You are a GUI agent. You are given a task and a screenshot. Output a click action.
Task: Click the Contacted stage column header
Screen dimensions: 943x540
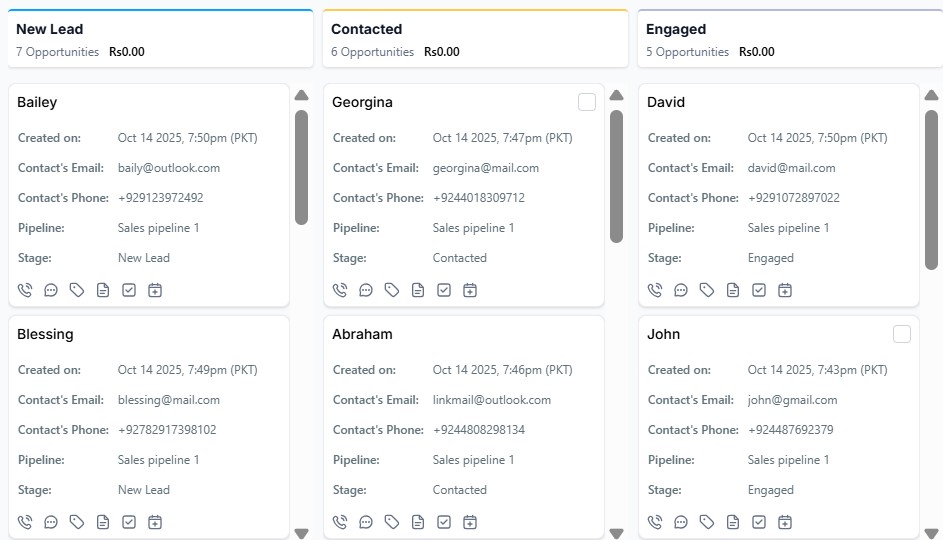pos(367,30)
